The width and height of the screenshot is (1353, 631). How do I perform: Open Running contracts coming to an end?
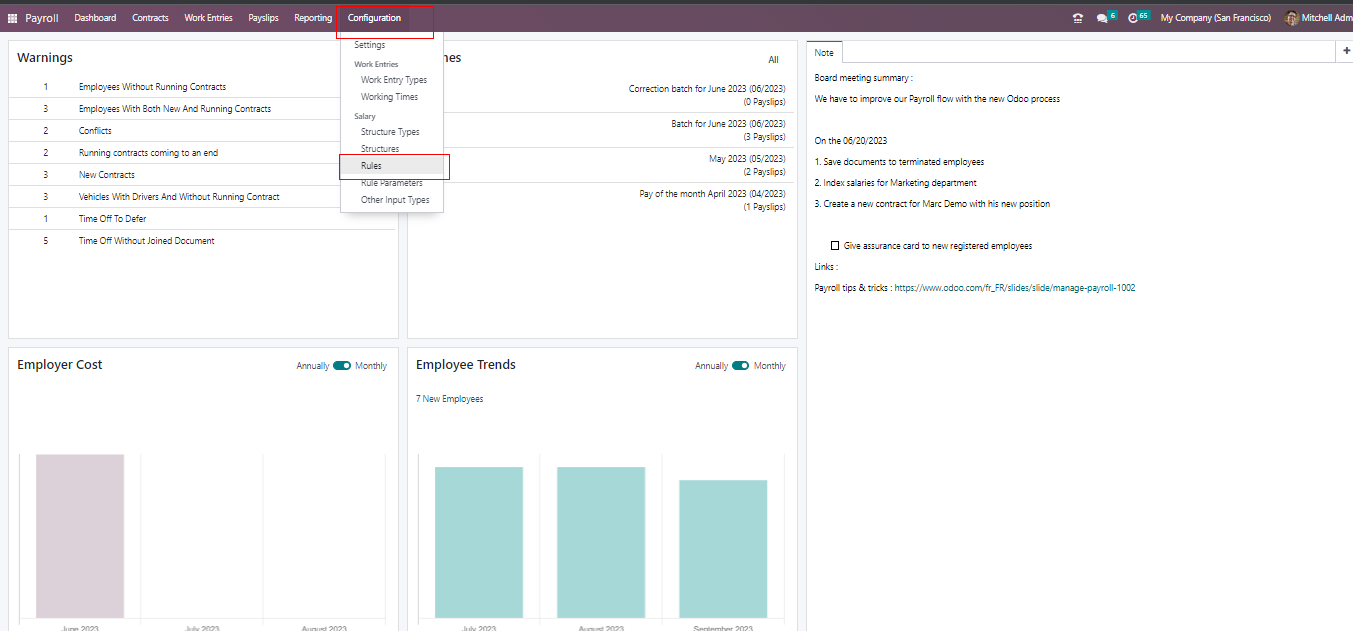click(148, 153)
